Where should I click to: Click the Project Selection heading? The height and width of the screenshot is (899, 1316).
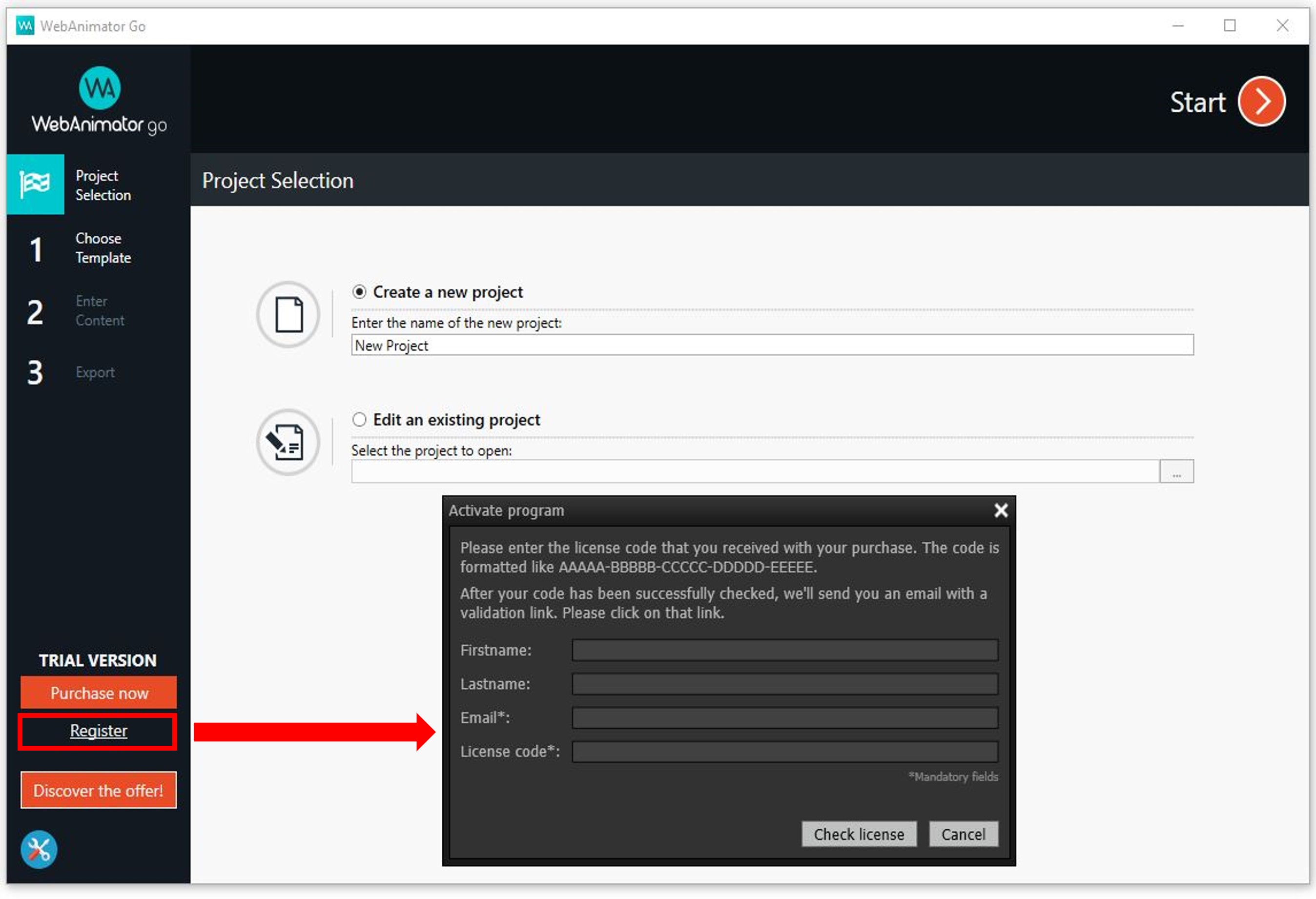[277, 181]
